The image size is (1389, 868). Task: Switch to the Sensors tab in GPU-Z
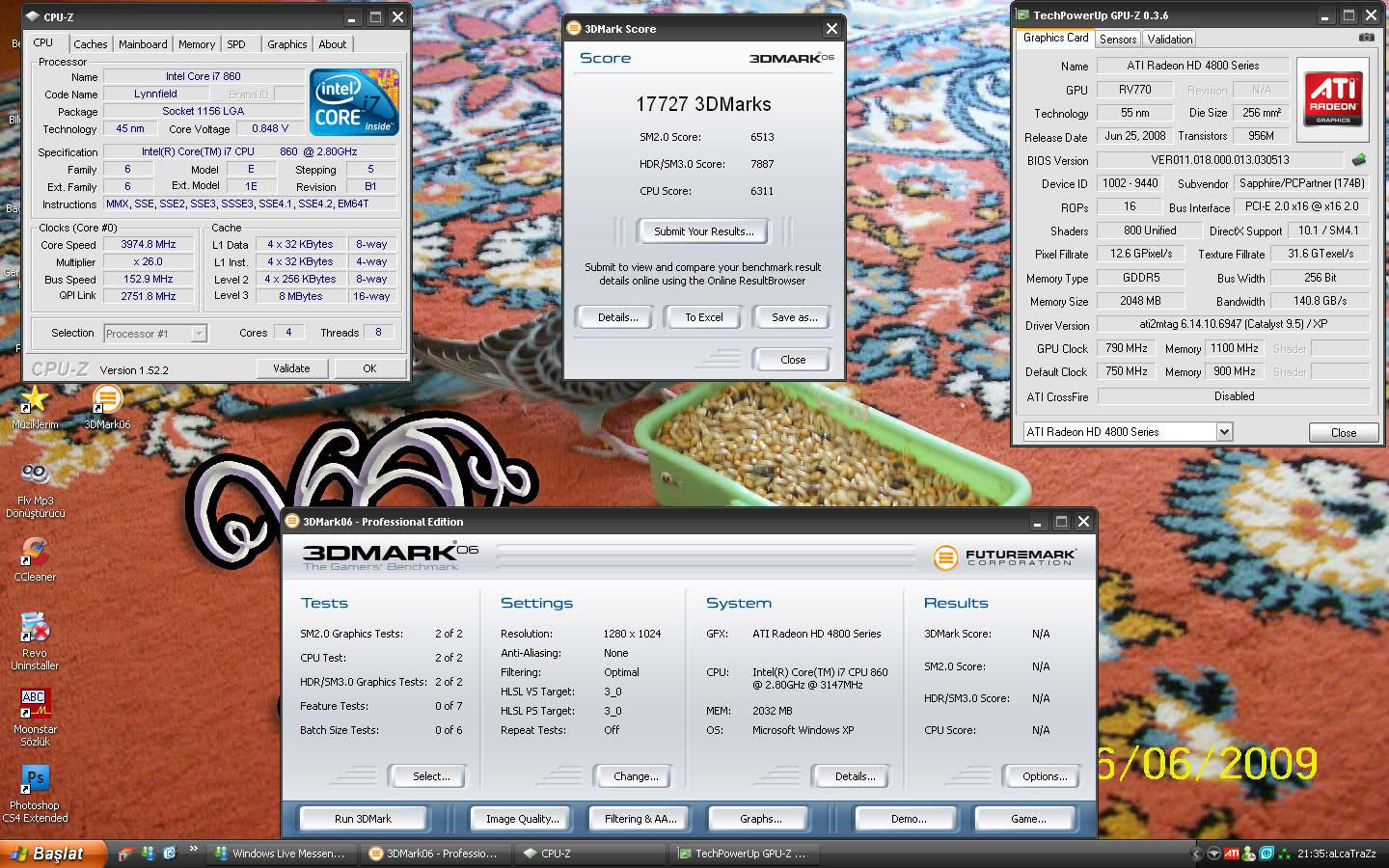(1118, 40)
